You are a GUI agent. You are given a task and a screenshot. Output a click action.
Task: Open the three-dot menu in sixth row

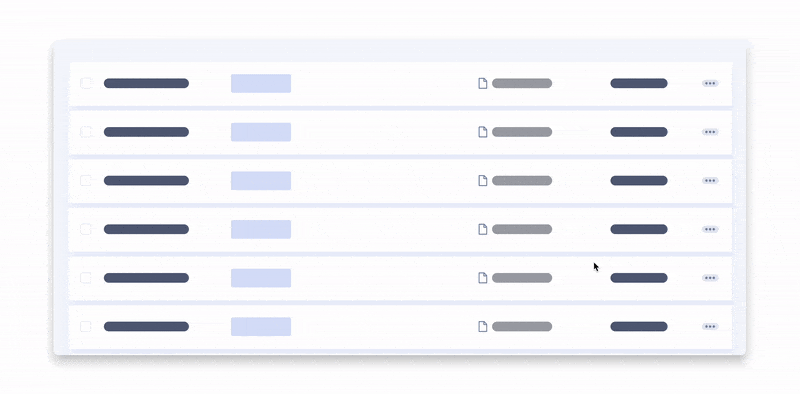[710, 327]
